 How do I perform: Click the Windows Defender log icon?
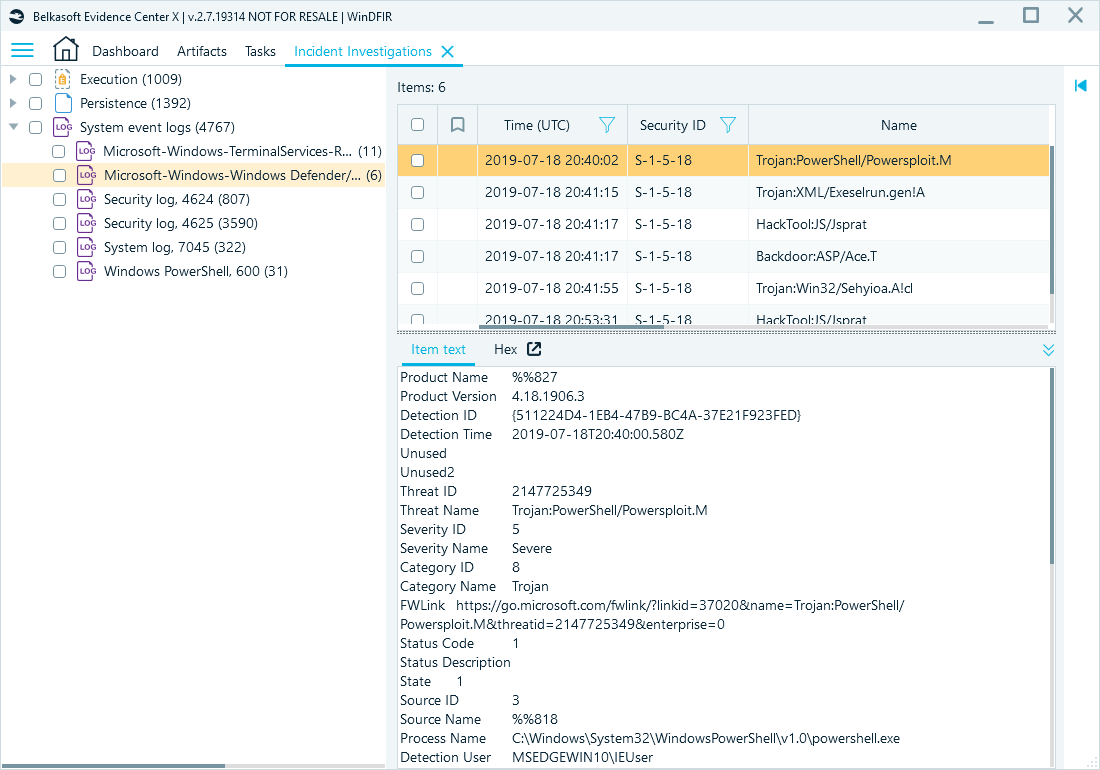pos(87,175)
